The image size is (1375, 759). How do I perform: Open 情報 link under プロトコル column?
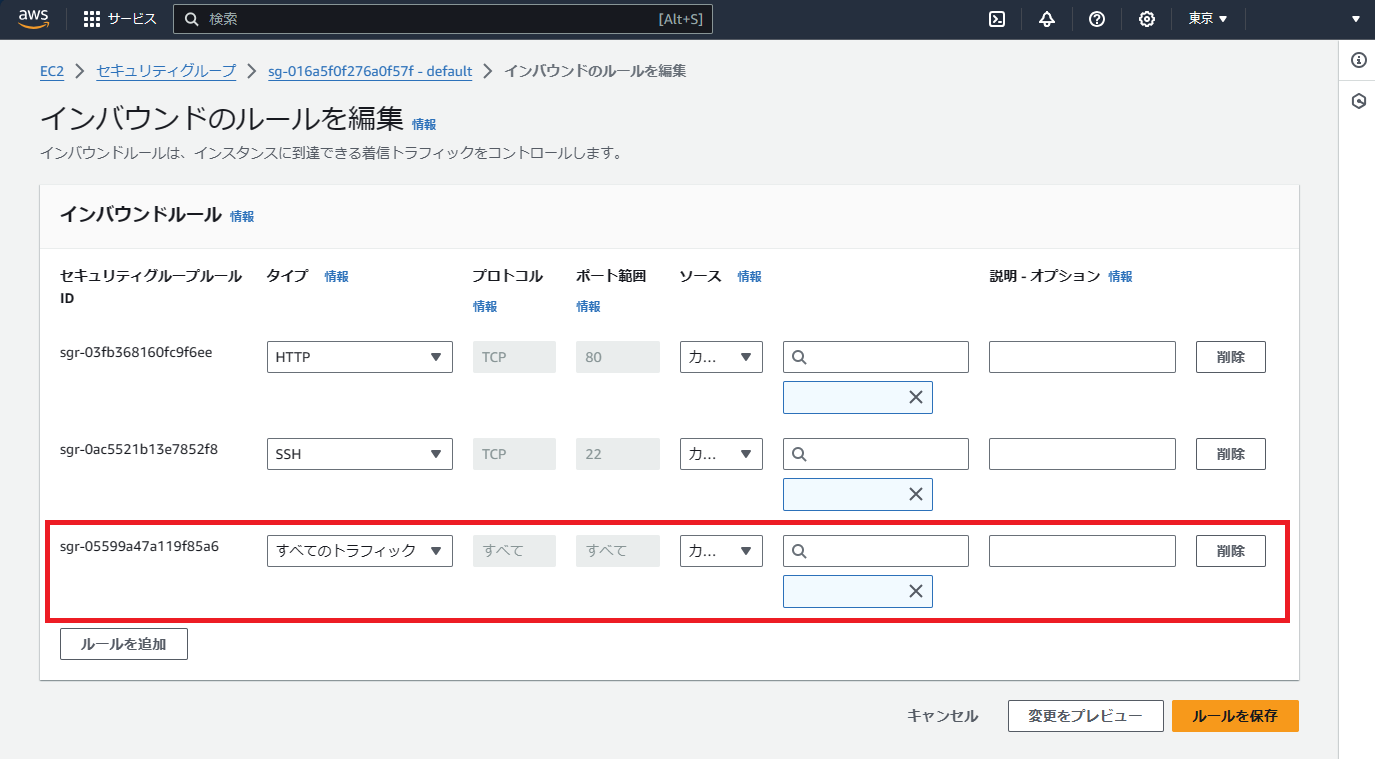[x=485, y=307]
